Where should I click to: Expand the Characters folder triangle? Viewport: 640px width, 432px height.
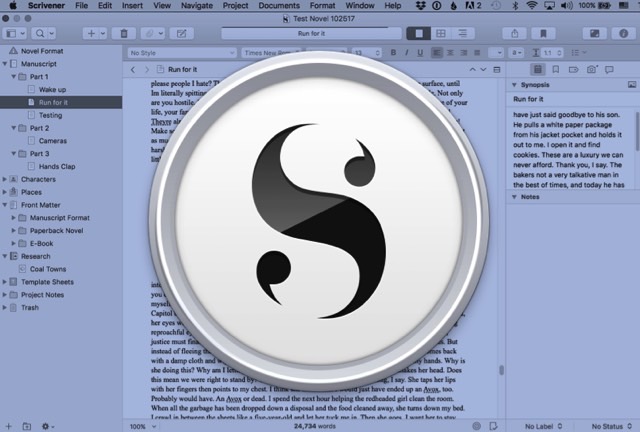(x=5, y=179)
